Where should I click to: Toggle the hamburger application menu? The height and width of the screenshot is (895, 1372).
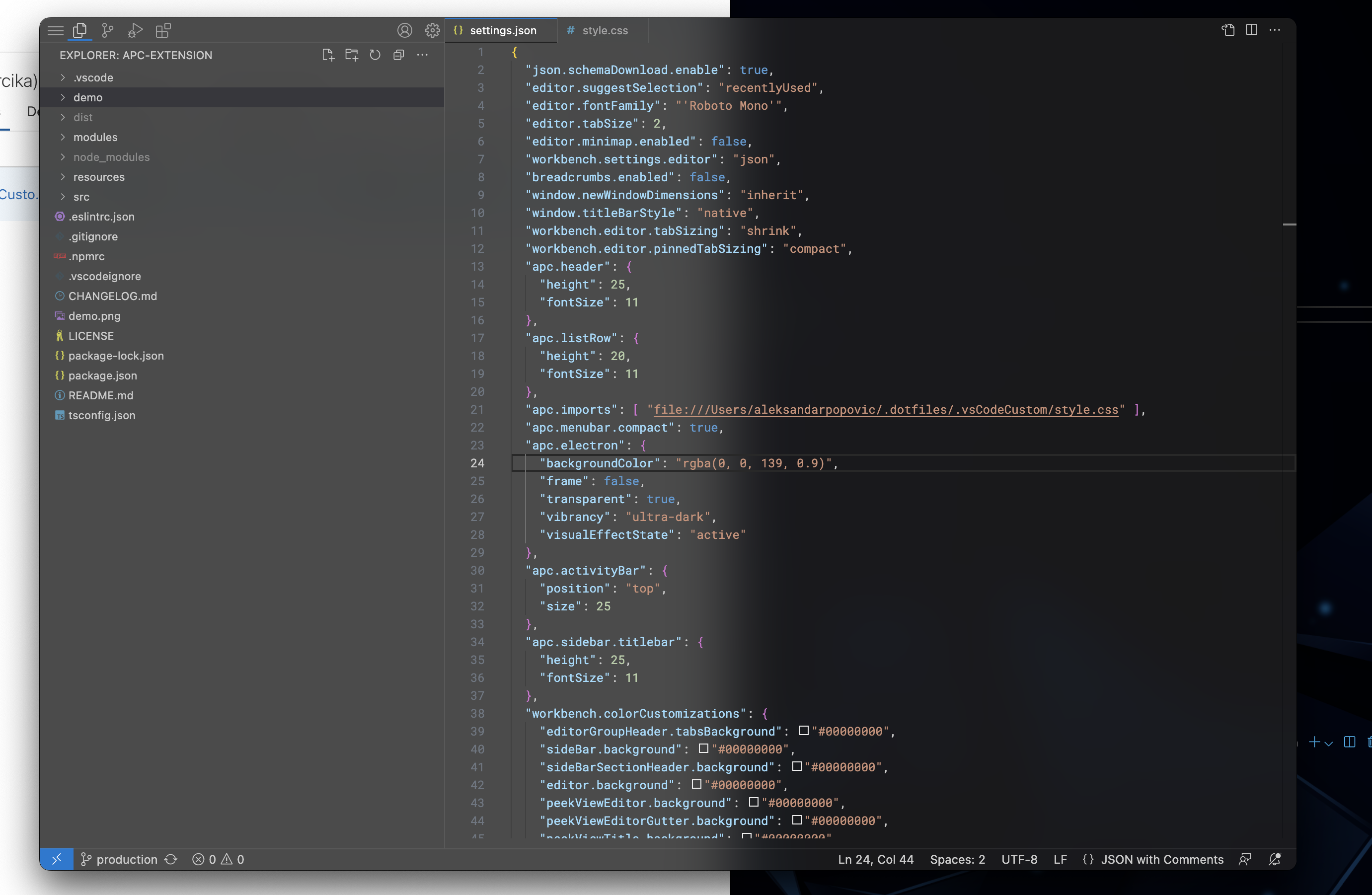(55, 30)
